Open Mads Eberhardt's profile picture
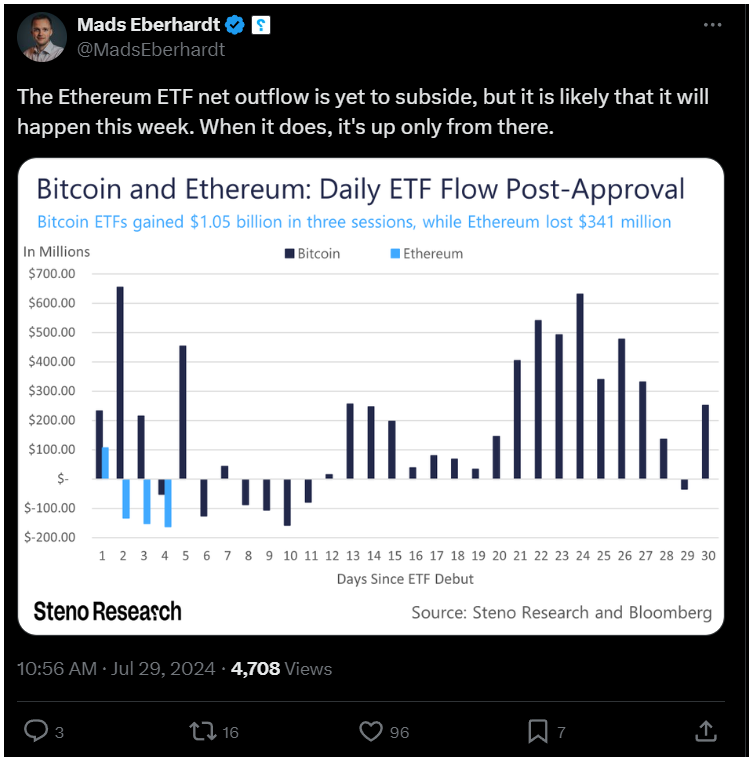This screenshot has height=761, width=753. pyautogui.click(x=42, y=37)
